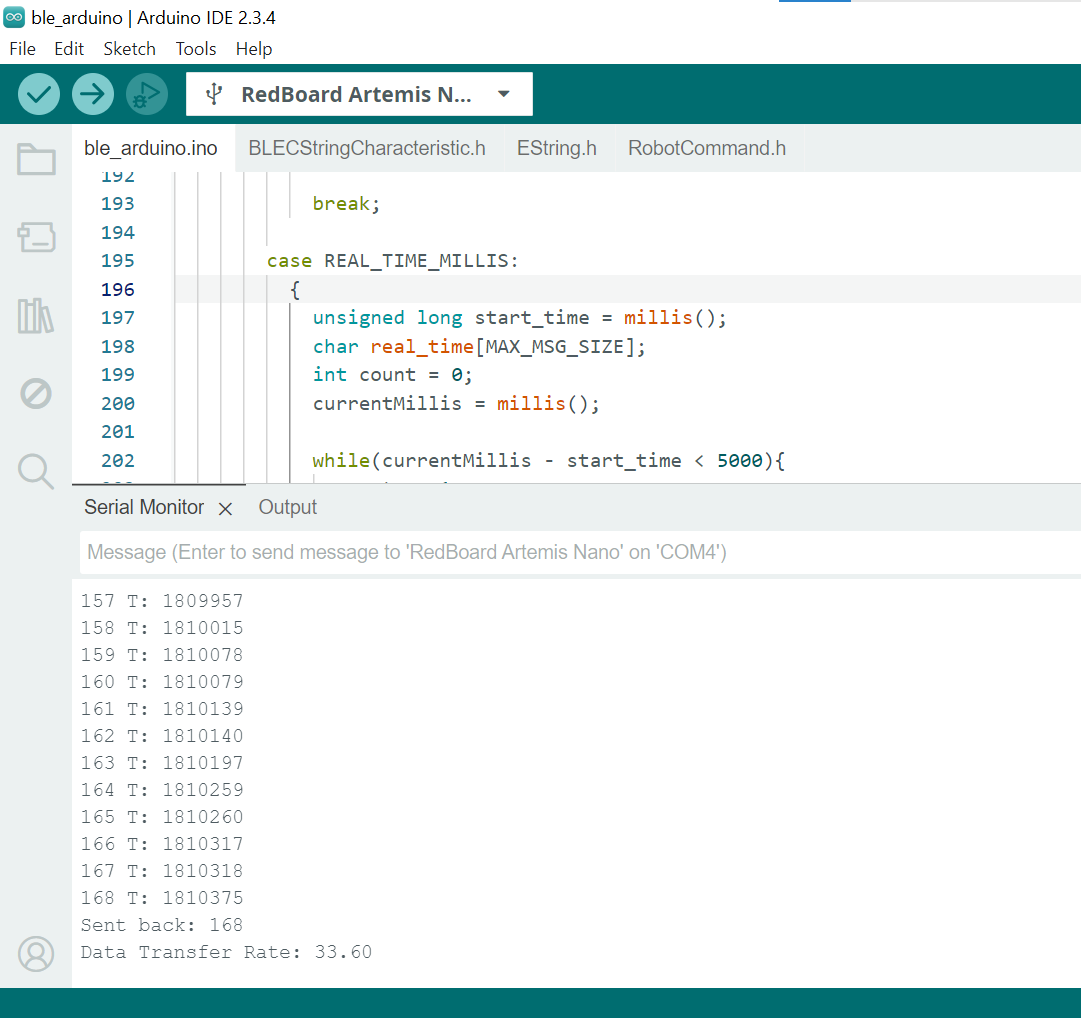Click the USB icon in board selector
1081x1018 pixels.
click(214, 94)
